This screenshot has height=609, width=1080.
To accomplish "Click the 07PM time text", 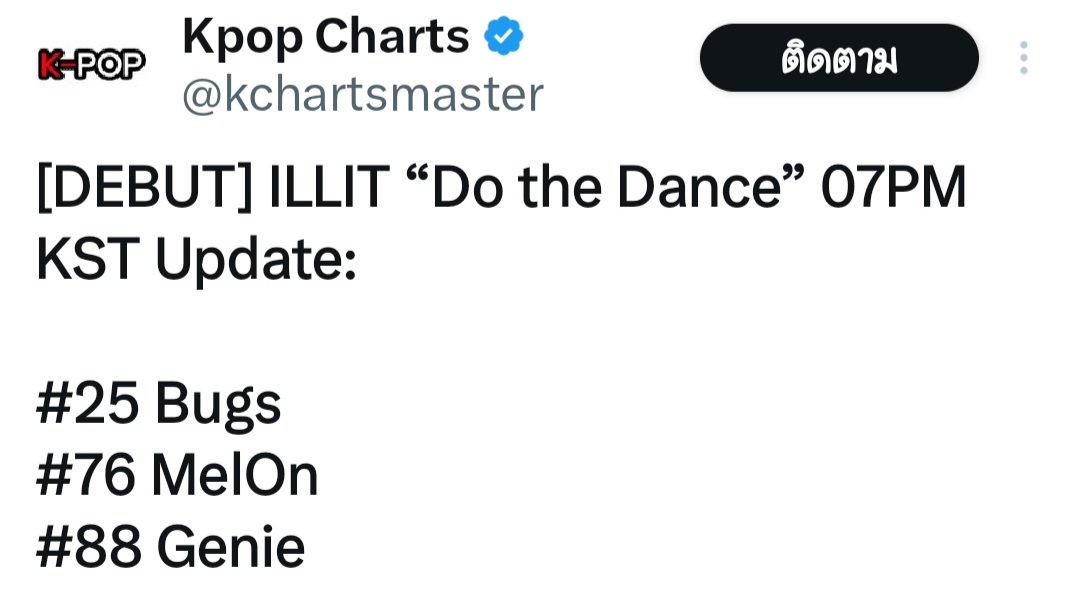I will click(x=893, y=187).
